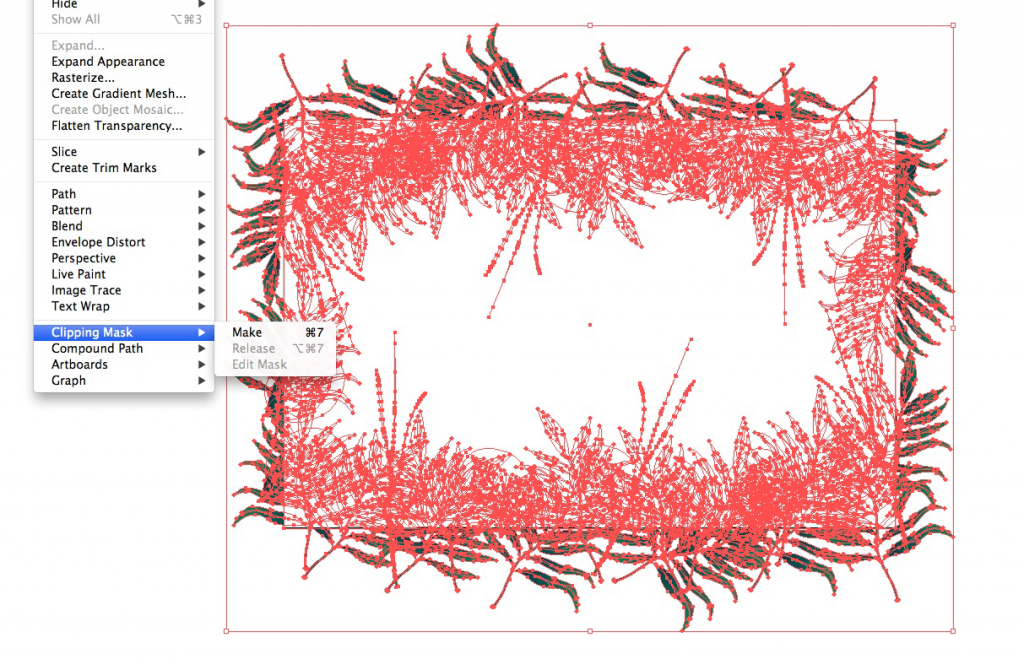Open the Image Trace submenu
Image resolution: width=1024 pixels, height=670 pixels.
pos(123,290)
